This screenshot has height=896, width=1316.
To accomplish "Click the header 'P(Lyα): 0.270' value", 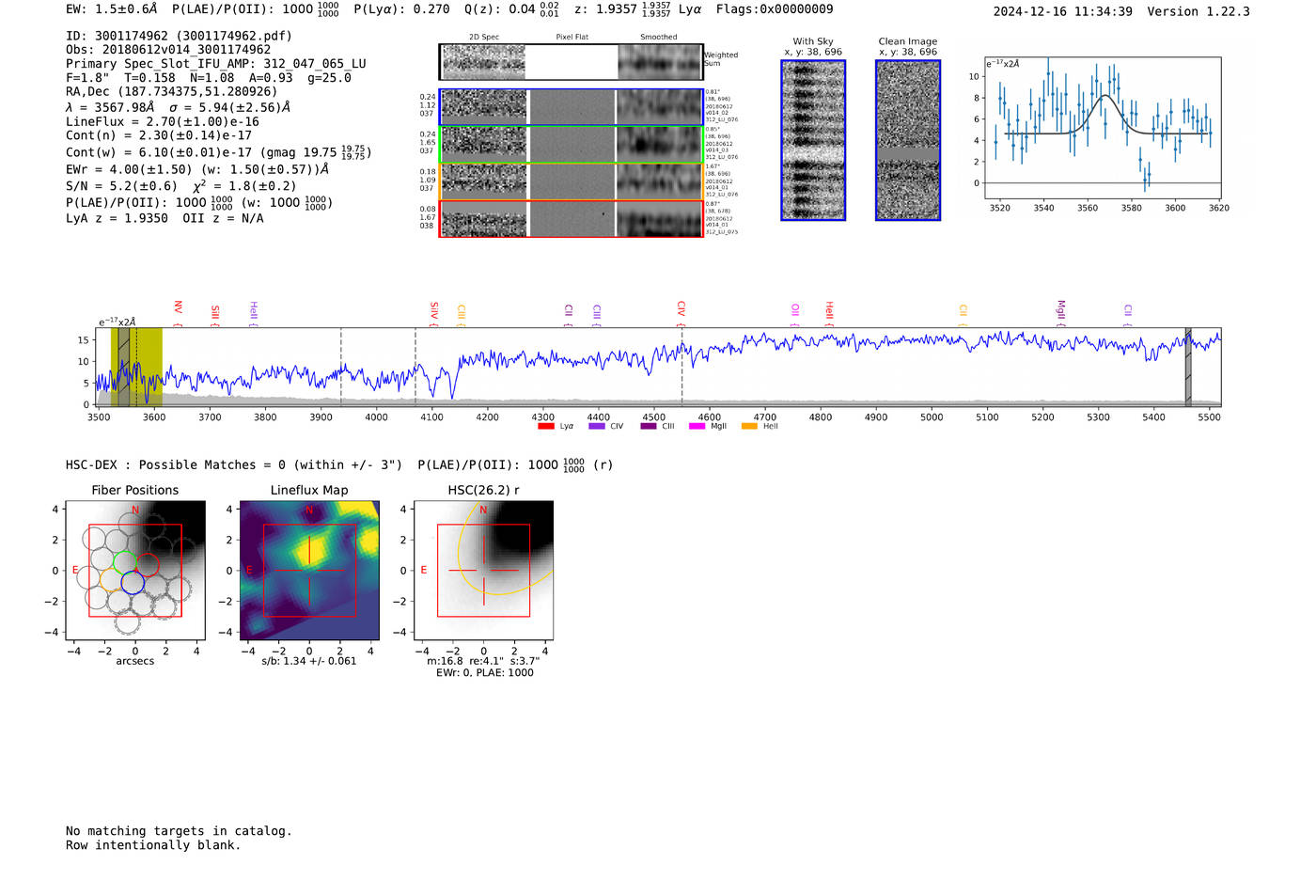I will (x=401, y=9).
